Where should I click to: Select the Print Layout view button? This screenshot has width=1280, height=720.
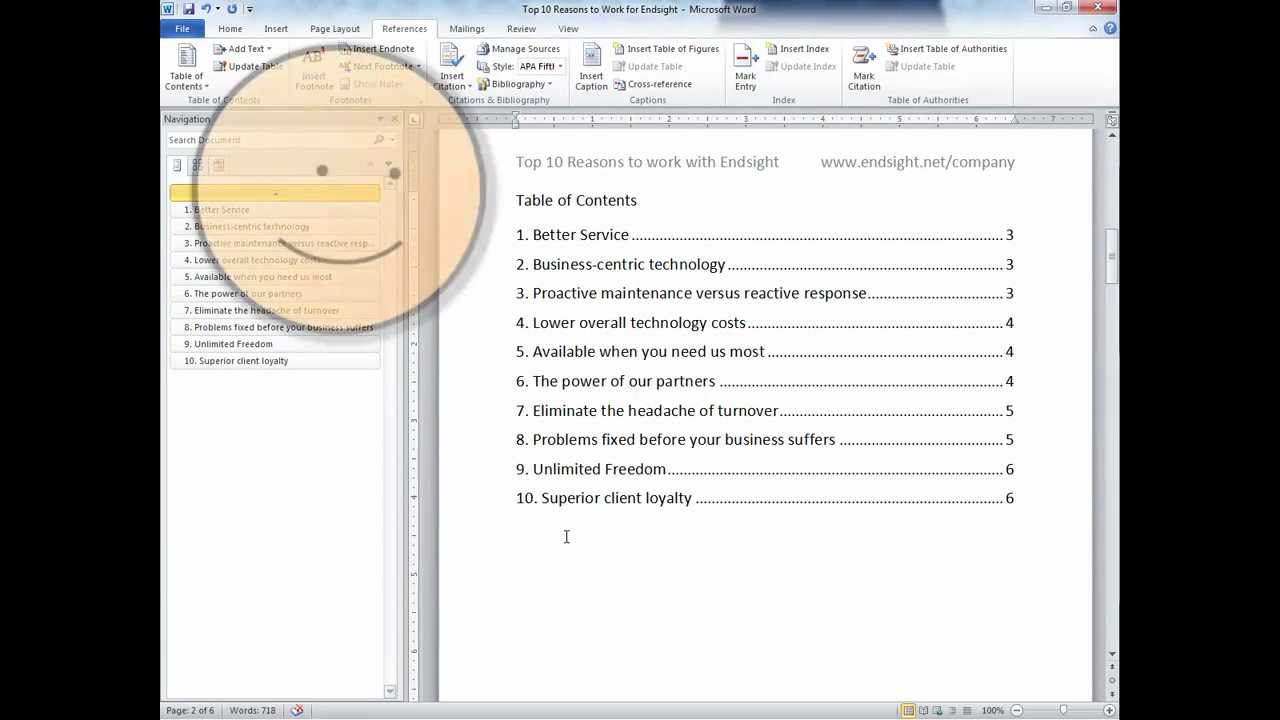(x=908, y=710)
